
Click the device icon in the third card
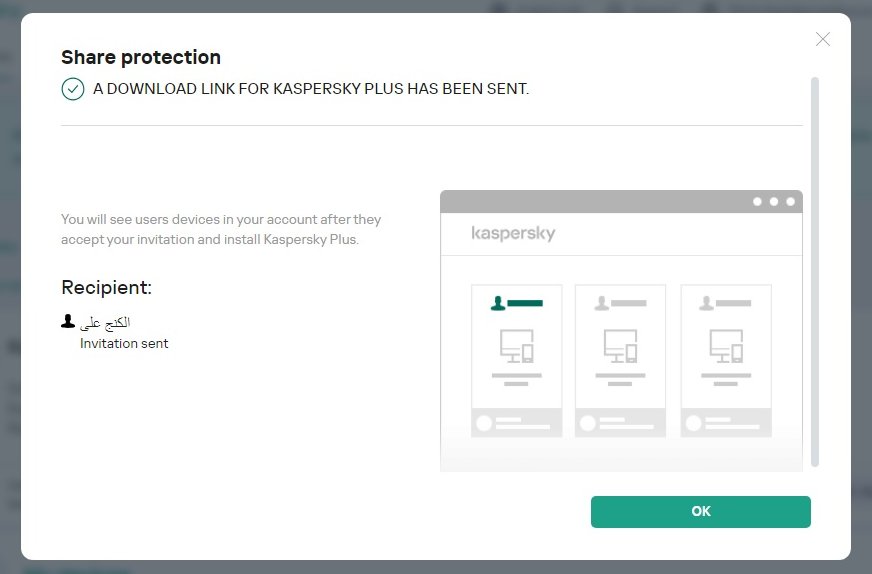(726, 346)
